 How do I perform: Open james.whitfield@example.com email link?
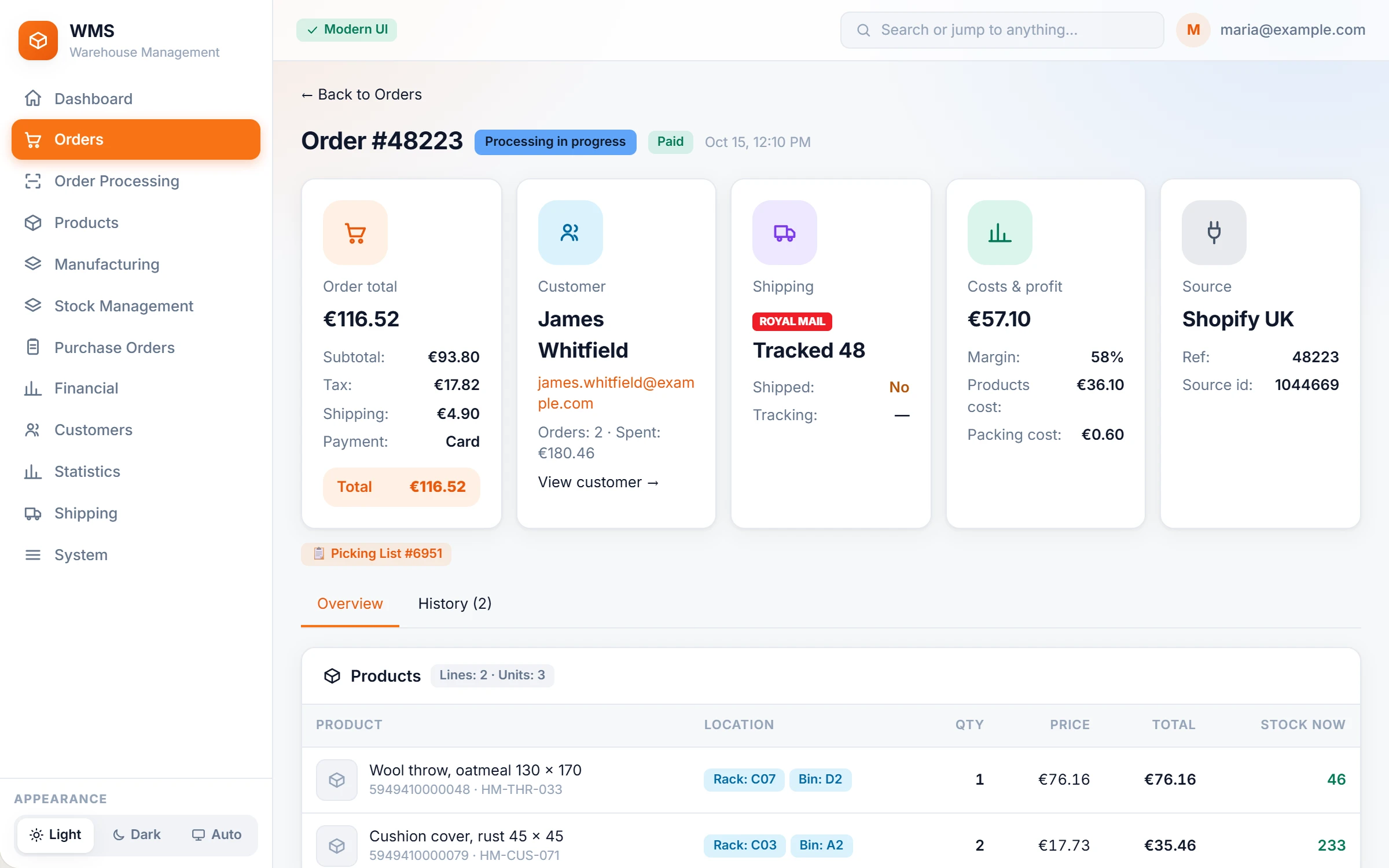coord(616,393)
